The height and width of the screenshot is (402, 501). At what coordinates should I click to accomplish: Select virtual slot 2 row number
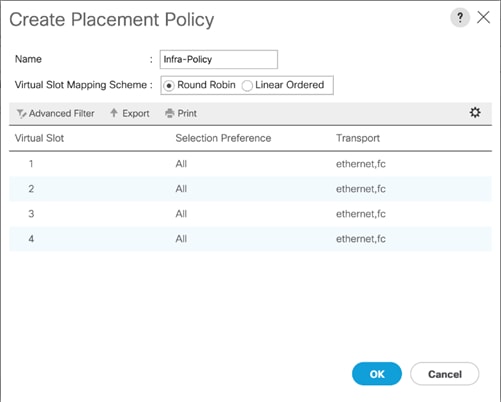31,189
